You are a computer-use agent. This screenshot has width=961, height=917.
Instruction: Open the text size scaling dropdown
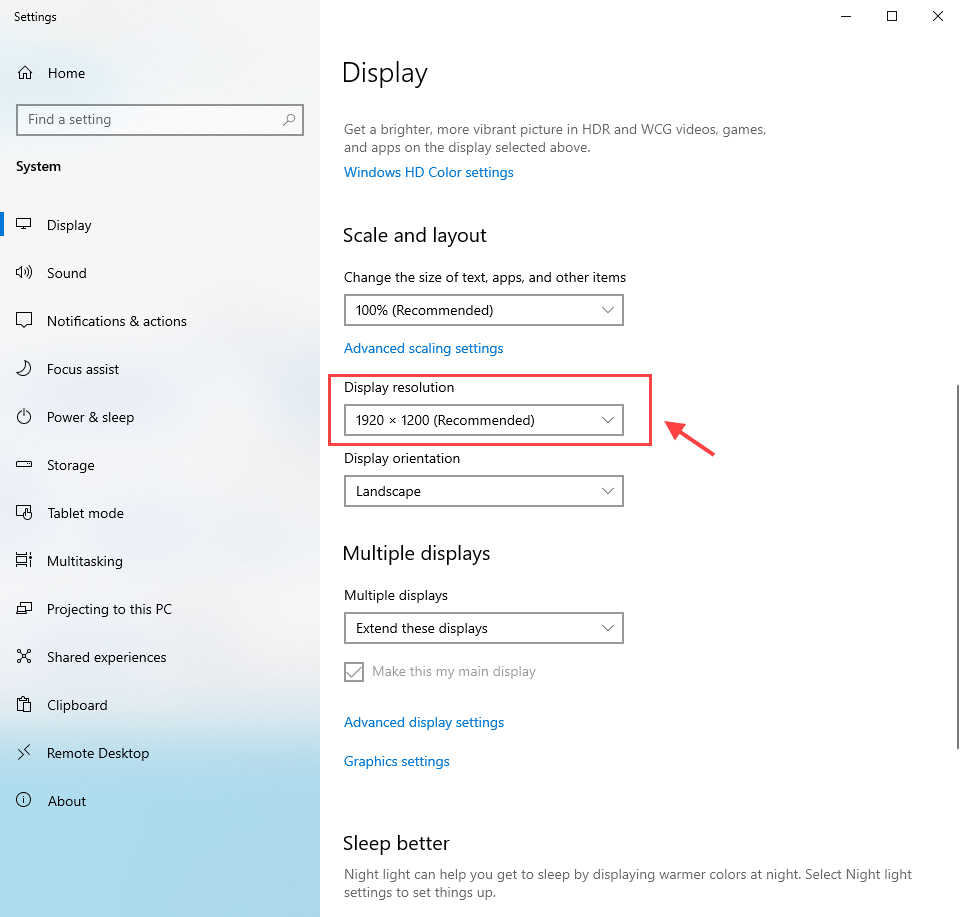[x=483, y=310]
